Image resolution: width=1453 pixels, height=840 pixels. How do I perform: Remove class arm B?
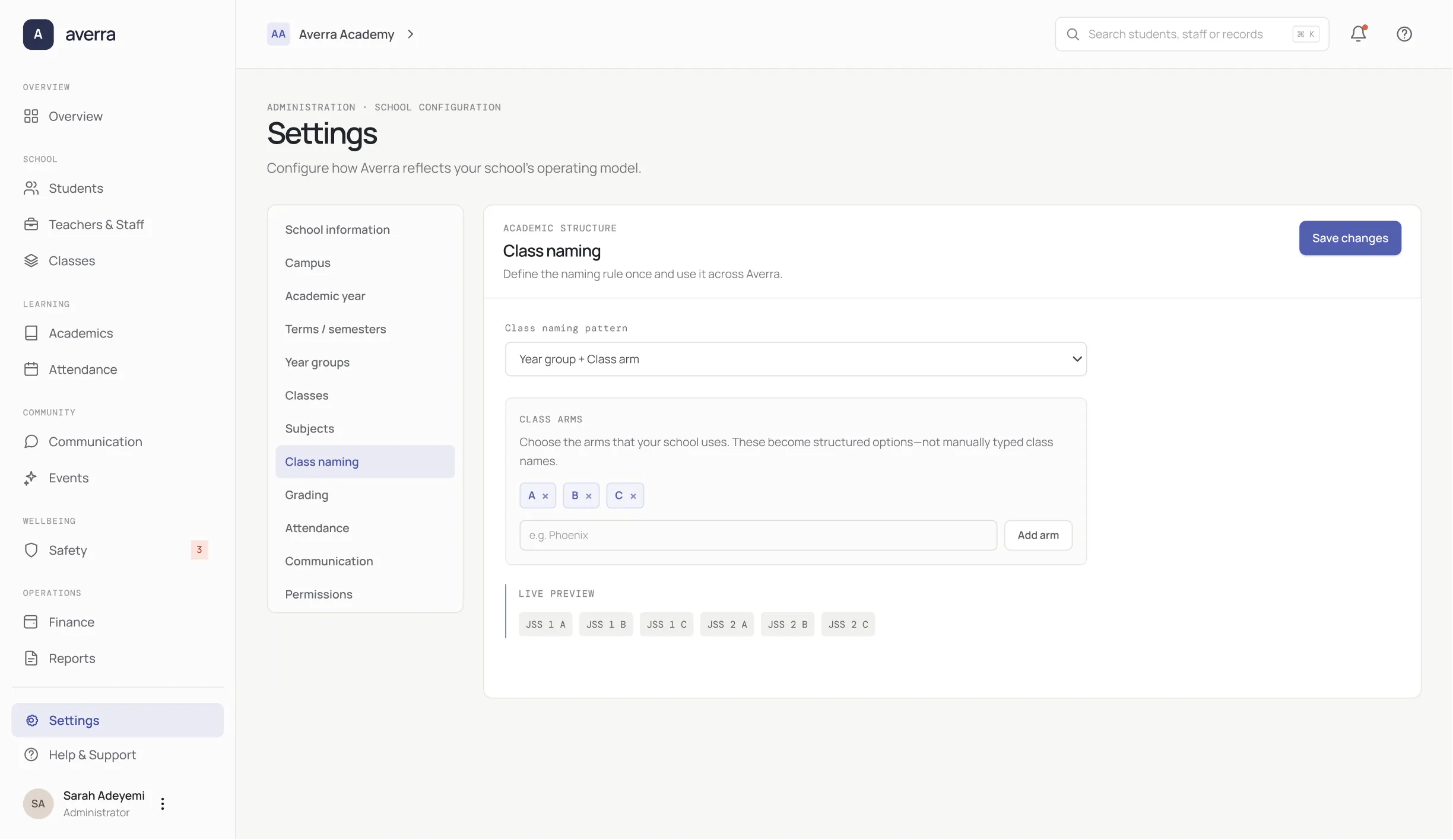coord(588,496)
